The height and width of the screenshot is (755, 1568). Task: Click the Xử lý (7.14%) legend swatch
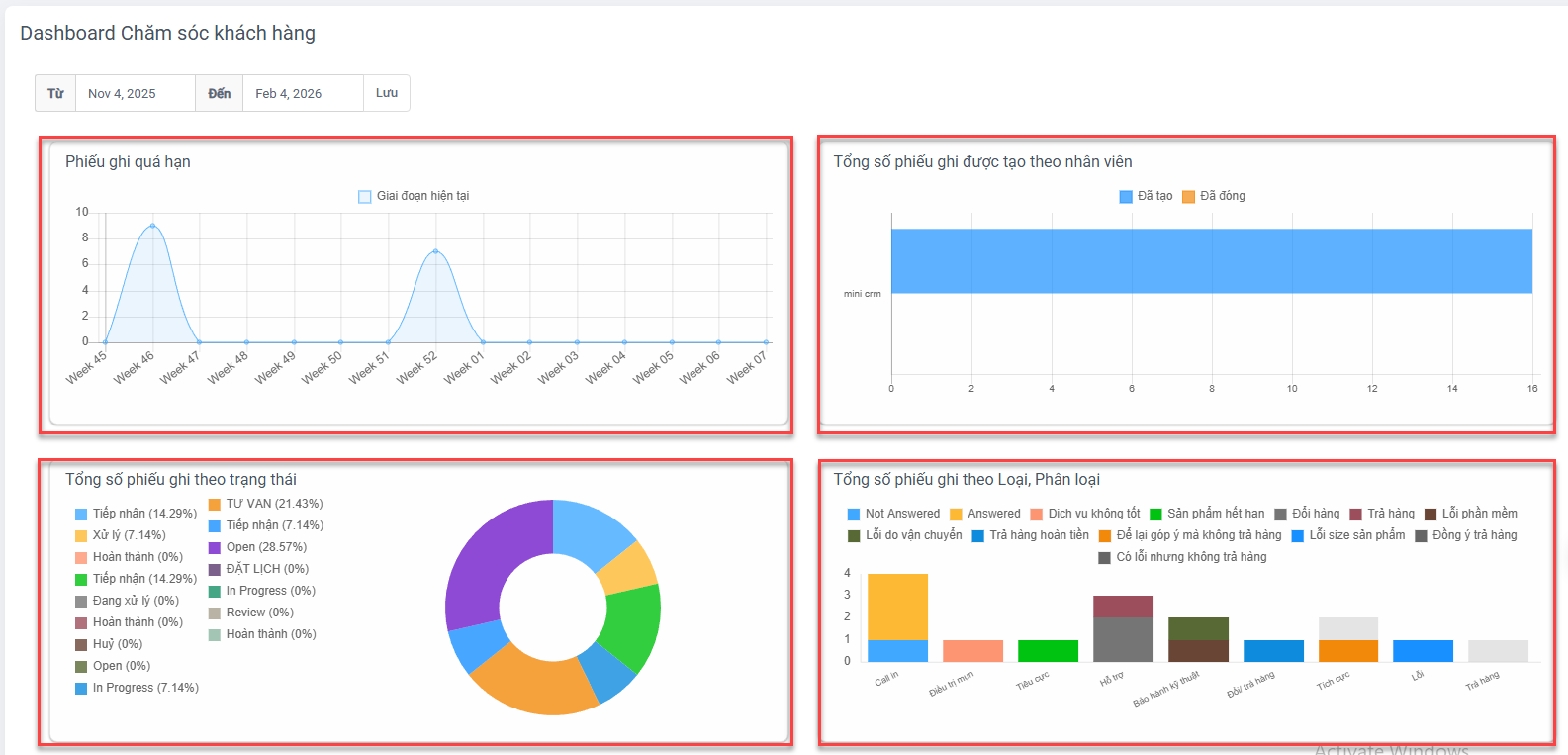81,535
